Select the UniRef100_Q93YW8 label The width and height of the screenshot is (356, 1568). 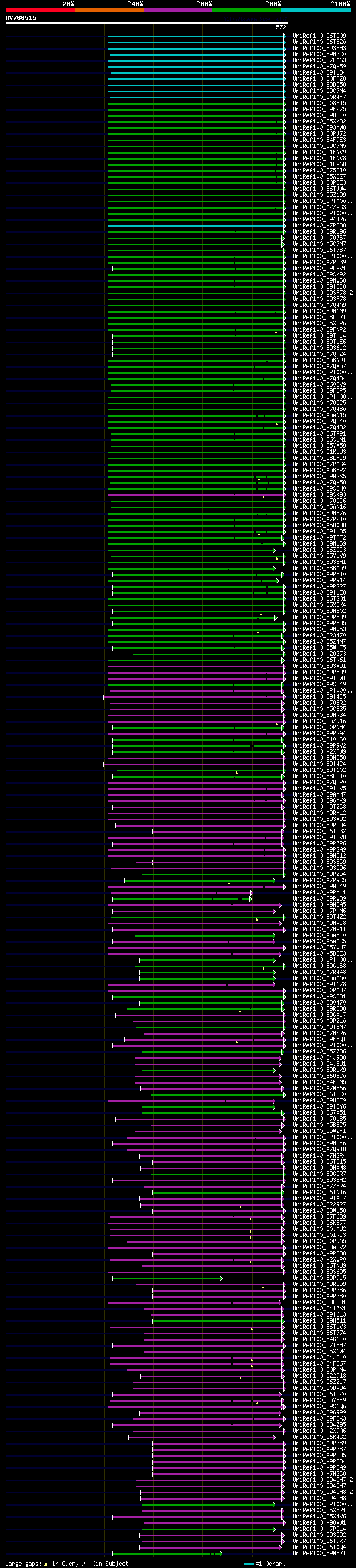pos(319,127)
